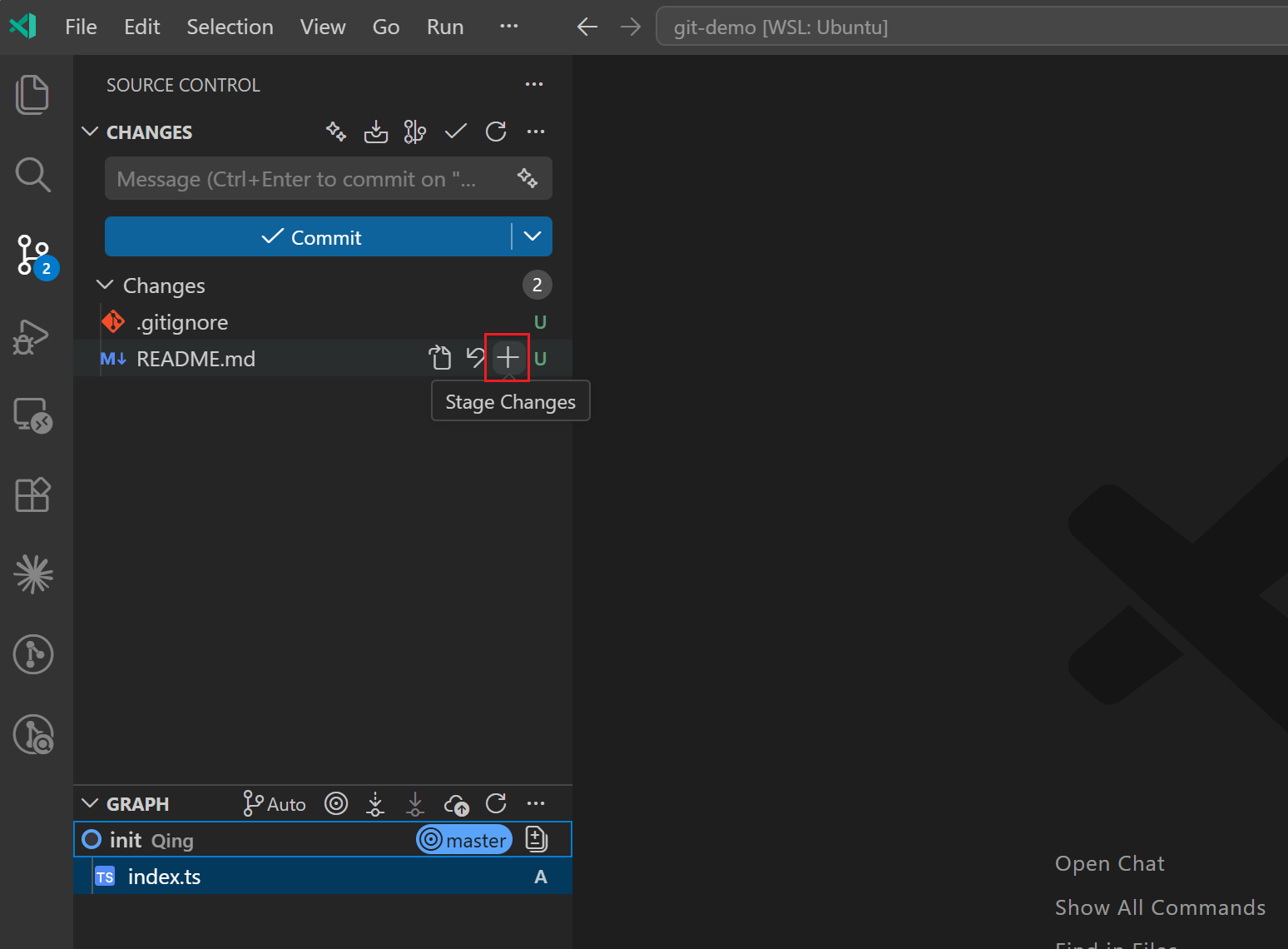The height and width of the screenshot is (949, 1288).
Task: Click the U status of .gitignore
Action: 540,322
